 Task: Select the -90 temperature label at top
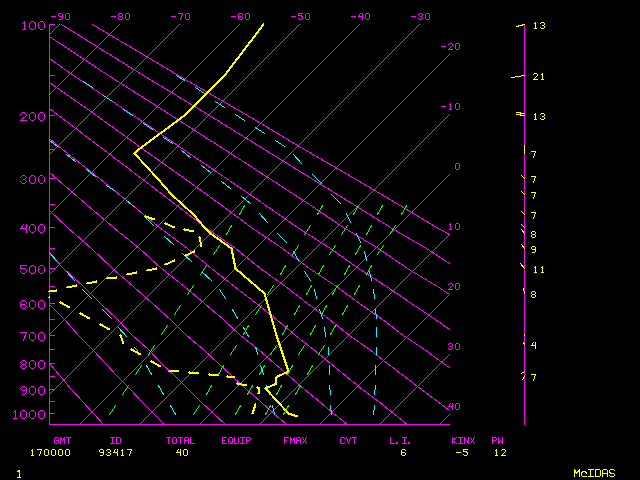tap(60, 16)
